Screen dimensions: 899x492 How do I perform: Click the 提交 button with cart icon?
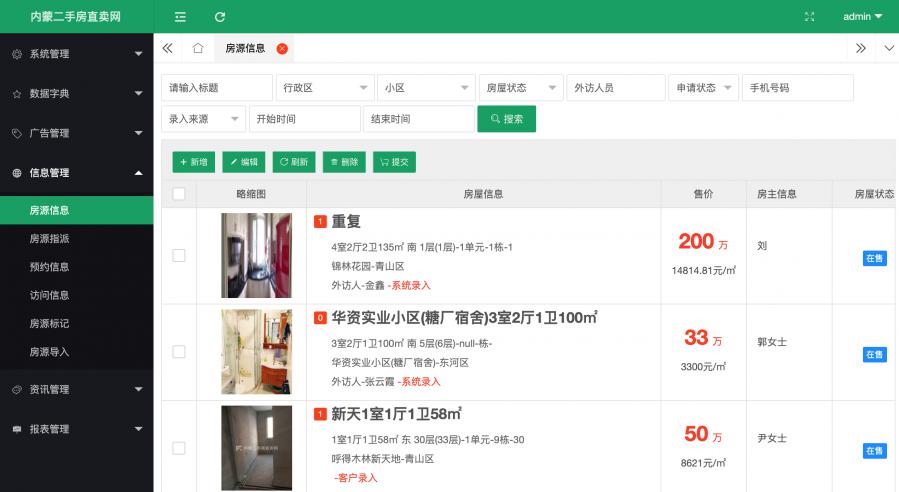394,162
